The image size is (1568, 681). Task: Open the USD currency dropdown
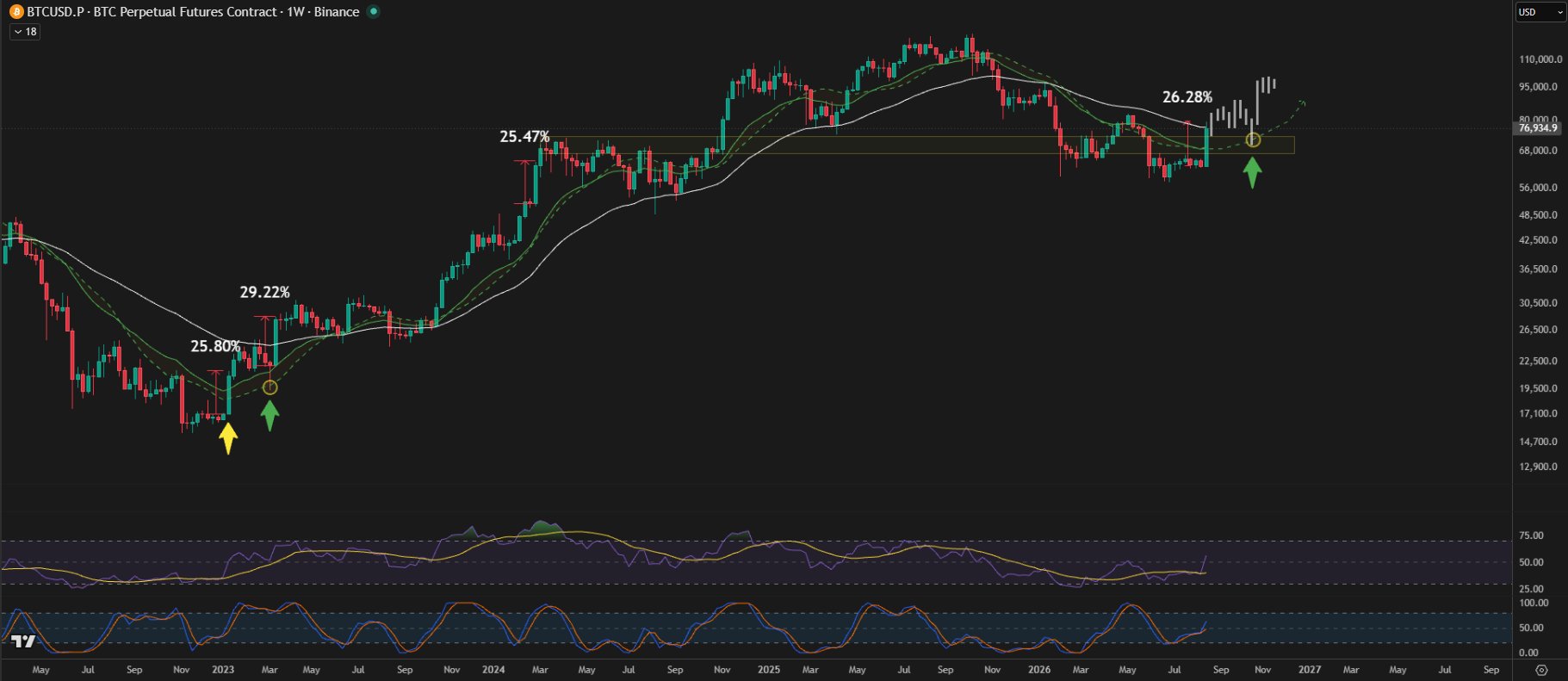click(1540, 12)
